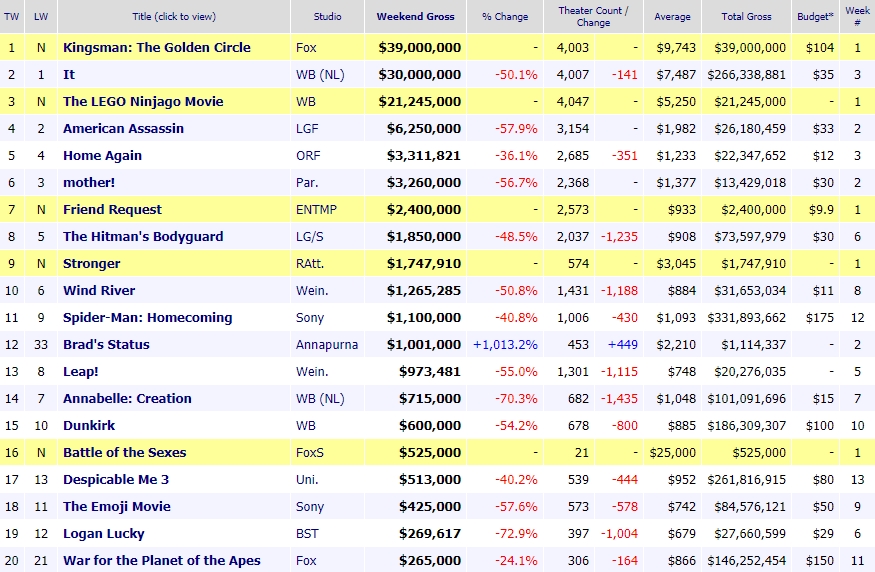Open Despicable Me 3 movie page

coord(116,479)
